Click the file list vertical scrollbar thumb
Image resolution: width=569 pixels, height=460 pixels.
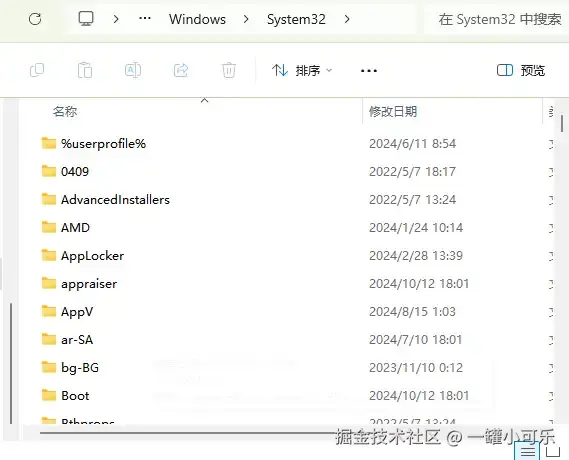562,123
